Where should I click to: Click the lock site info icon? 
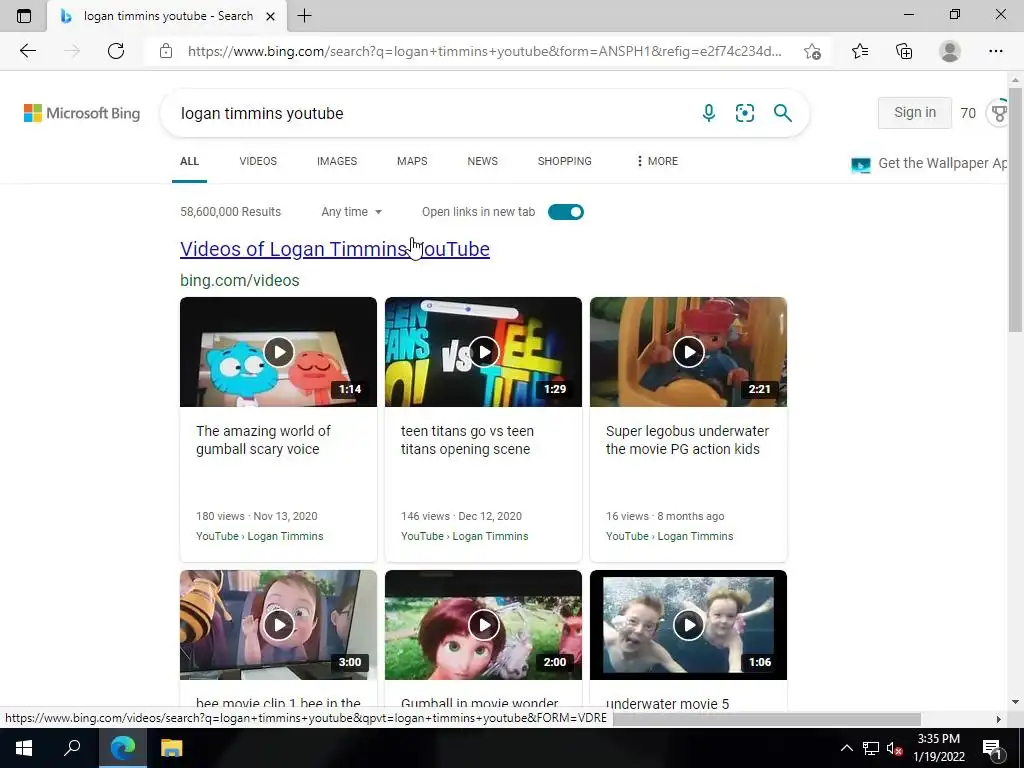pos(166,51)
